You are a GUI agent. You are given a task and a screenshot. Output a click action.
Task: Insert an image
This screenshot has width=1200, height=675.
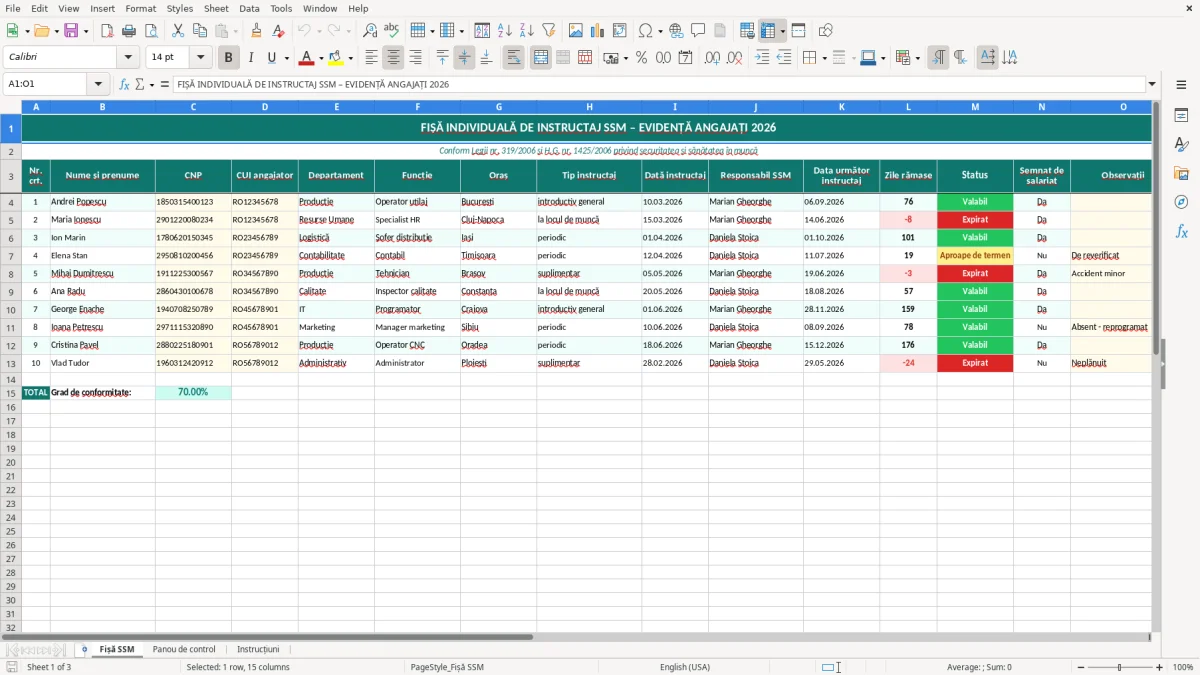pyautogui.click(x=576, y=31)
